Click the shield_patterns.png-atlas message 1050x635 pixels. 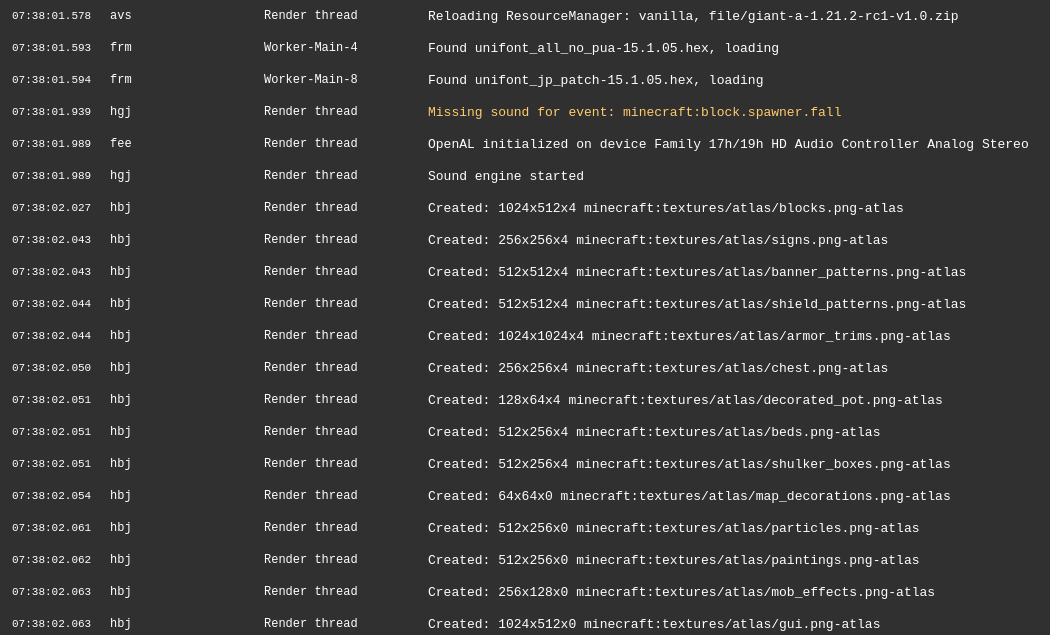click(x=696, y=304)
